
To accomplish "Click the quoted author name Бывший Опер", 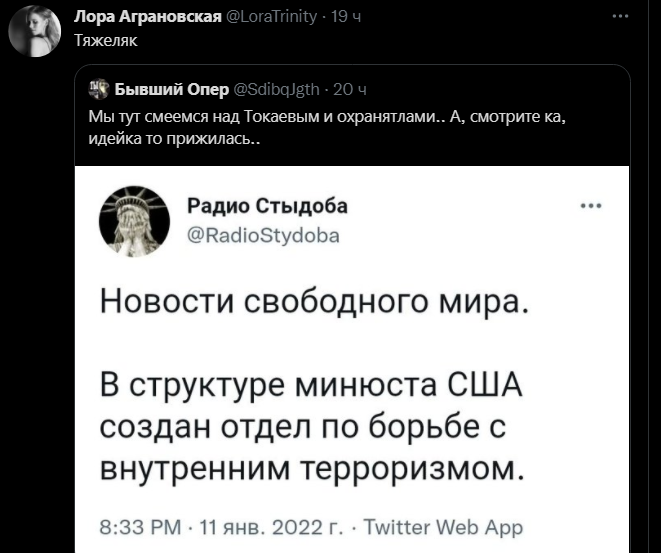I will point(172,89).
